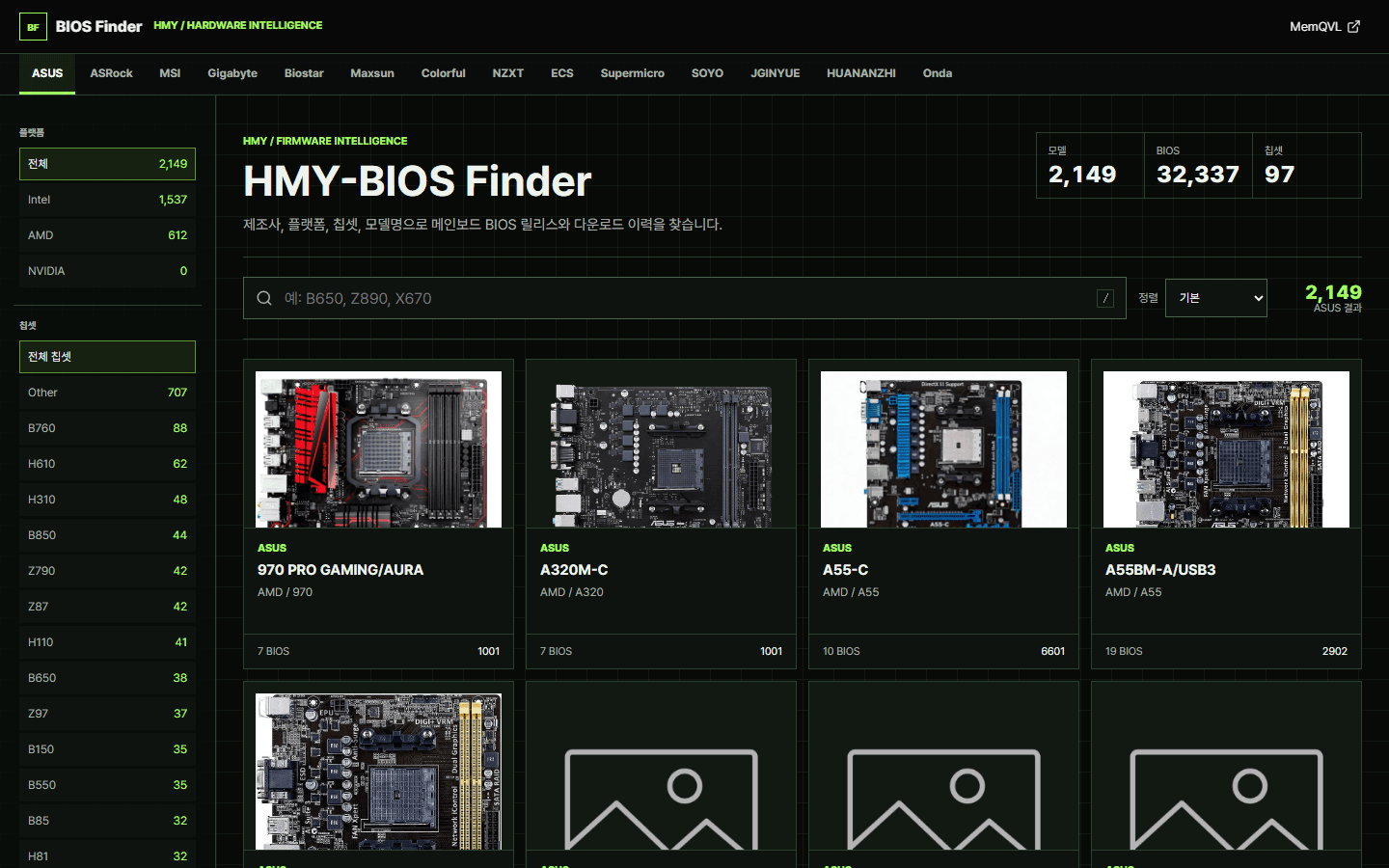Open the sort order dropdown

pos(1216,298)
